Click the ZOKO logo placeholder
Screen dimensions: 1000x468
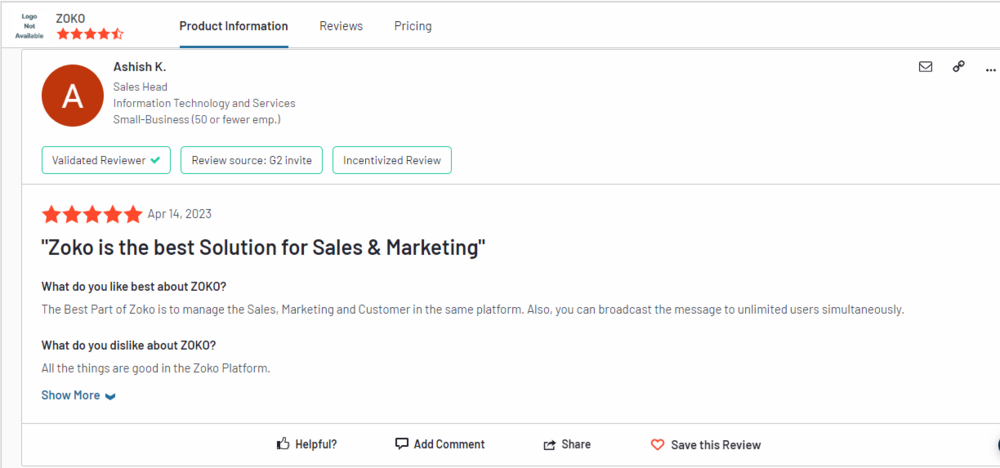[x=29, y=26]
